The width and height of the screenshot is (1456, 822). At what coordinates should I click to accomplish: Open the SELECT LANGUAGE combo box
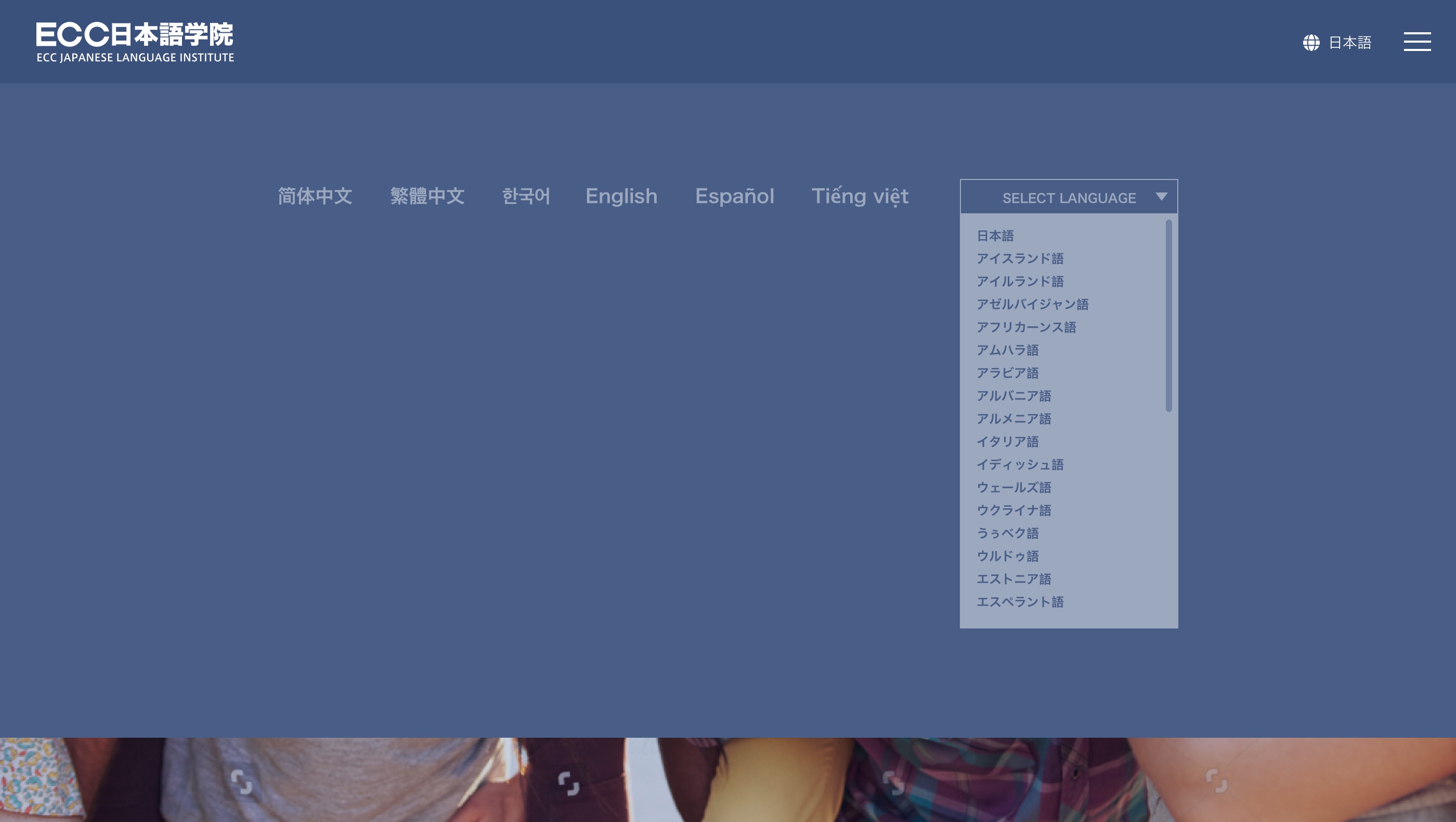[x=1068, y=197]
